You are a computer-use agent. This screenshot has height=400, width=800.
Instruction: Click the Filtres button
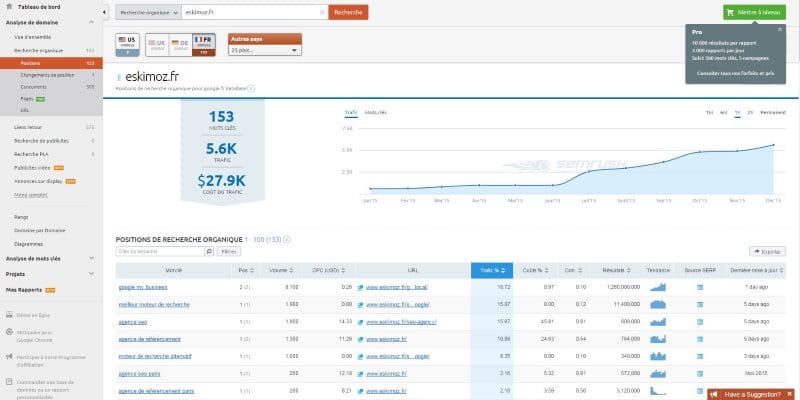229,252
